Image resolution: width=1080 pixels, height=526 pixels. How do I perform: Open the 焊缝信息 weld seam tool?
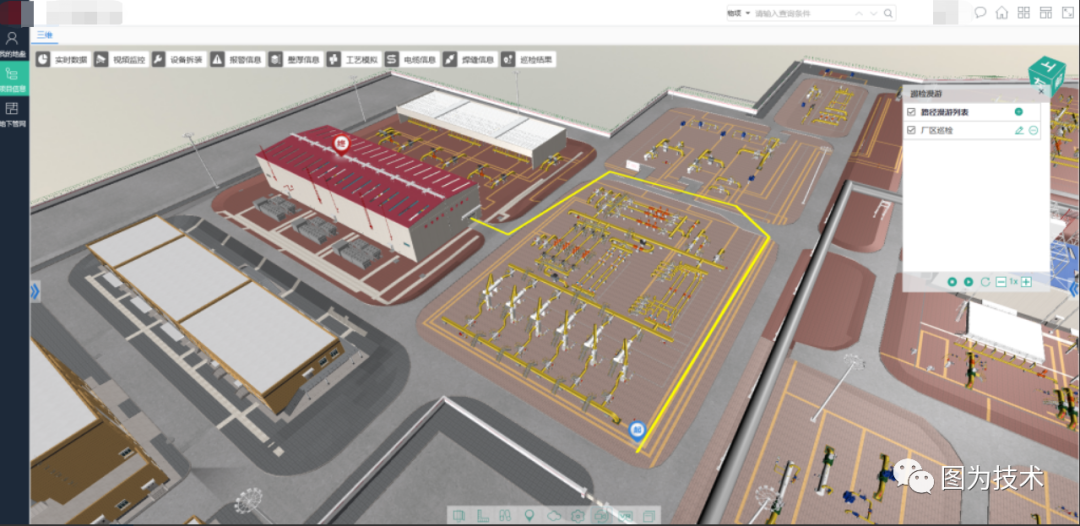tap(470, 60)
